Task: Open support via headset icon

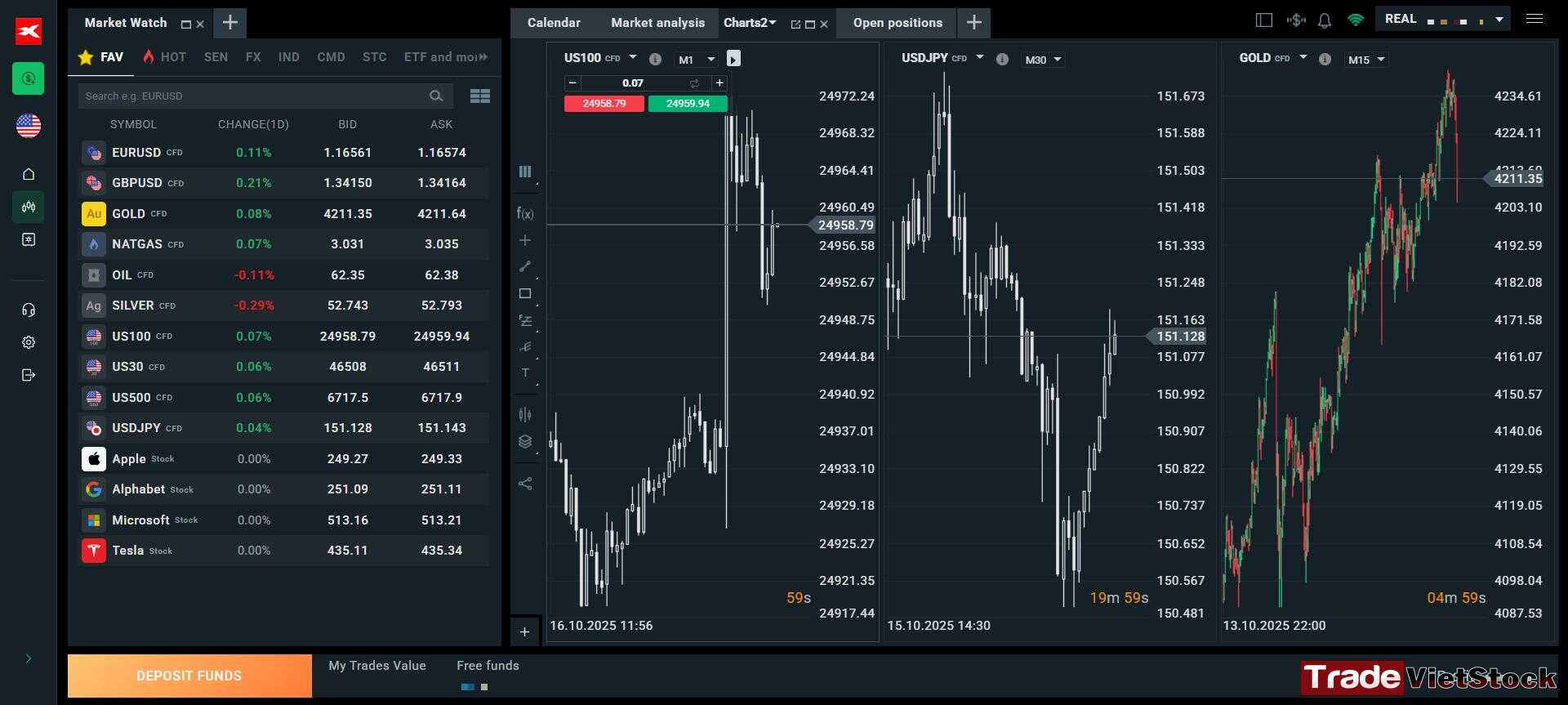Action: click(29, 310)
